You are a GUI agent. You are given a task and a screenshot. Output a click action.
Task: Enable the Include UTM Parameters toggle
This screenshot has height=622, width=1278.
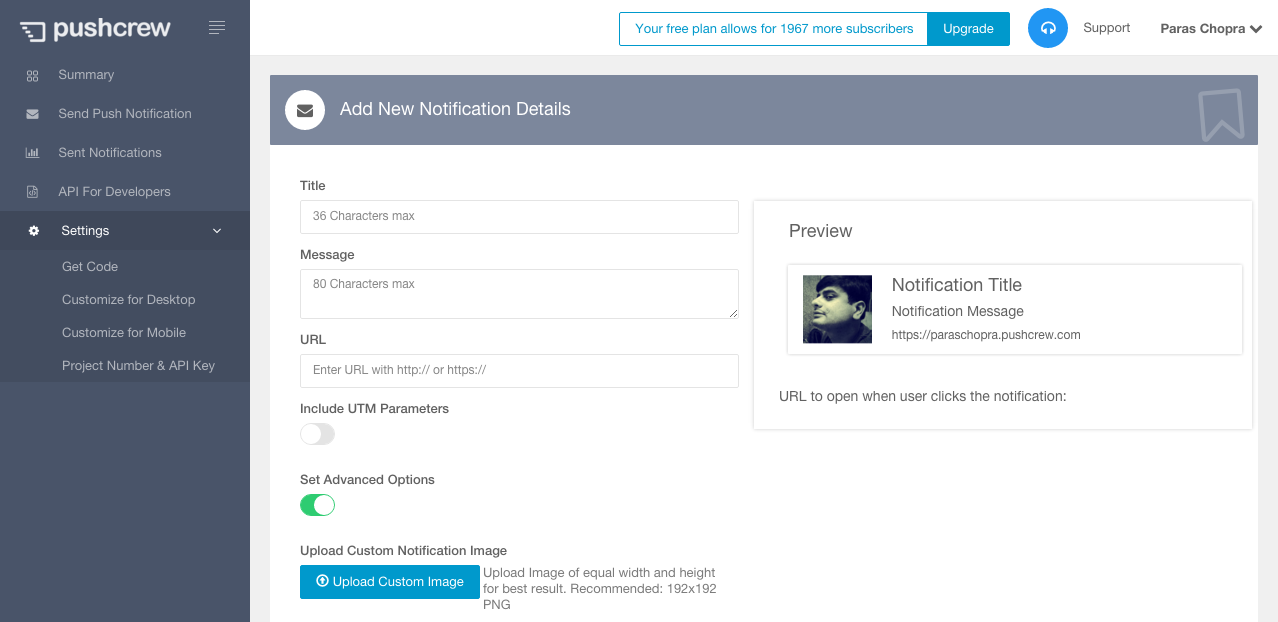[x=317, y=434]
